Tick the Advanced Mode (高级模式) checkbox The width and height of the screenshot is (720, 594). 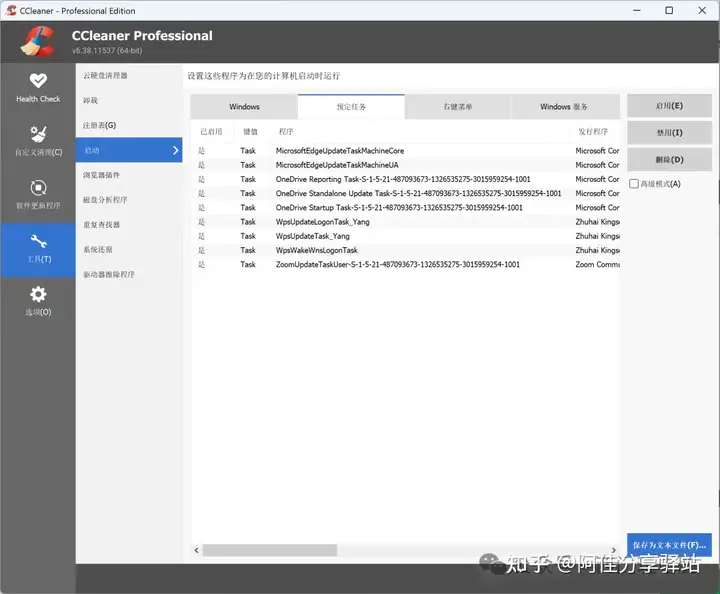coord(634,184)
